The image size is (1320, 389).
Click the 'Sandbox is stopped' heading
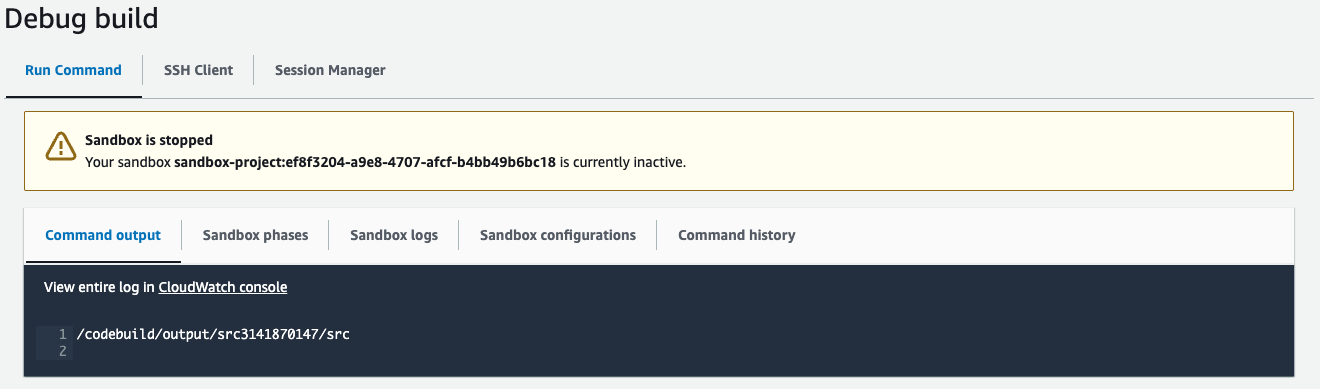(149, 140)
